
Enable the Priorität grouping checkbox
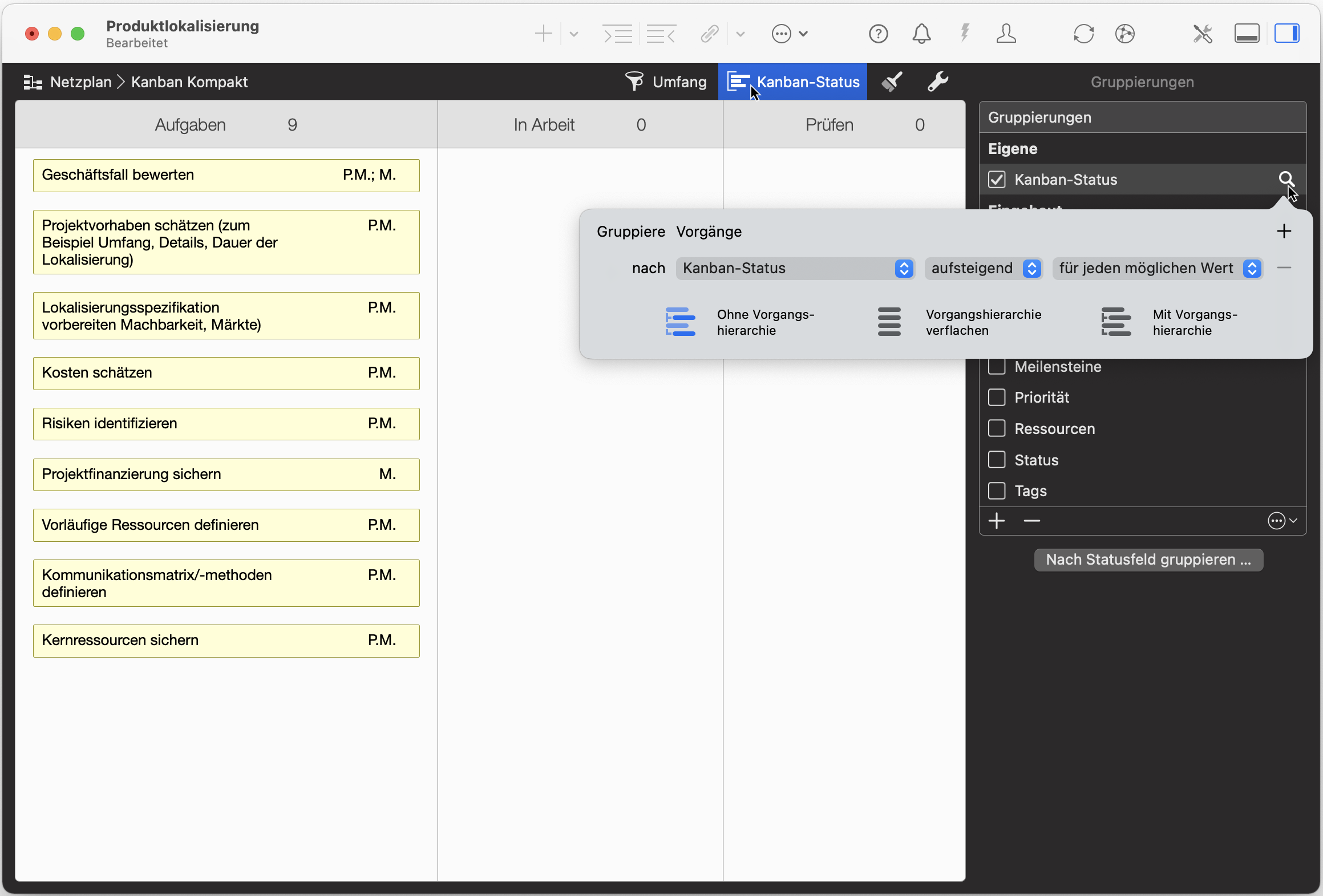click(x=997, y=398)
